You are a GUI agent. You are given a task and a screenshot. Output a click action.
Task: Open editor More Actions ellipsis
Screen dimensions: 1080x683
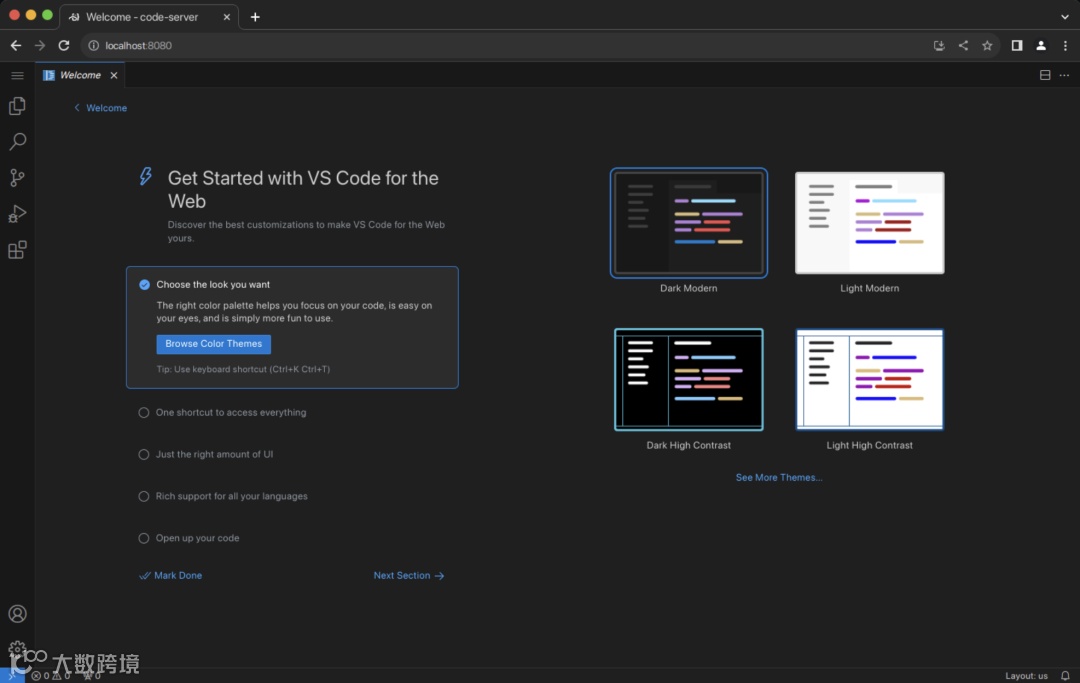pos(1064,75)
